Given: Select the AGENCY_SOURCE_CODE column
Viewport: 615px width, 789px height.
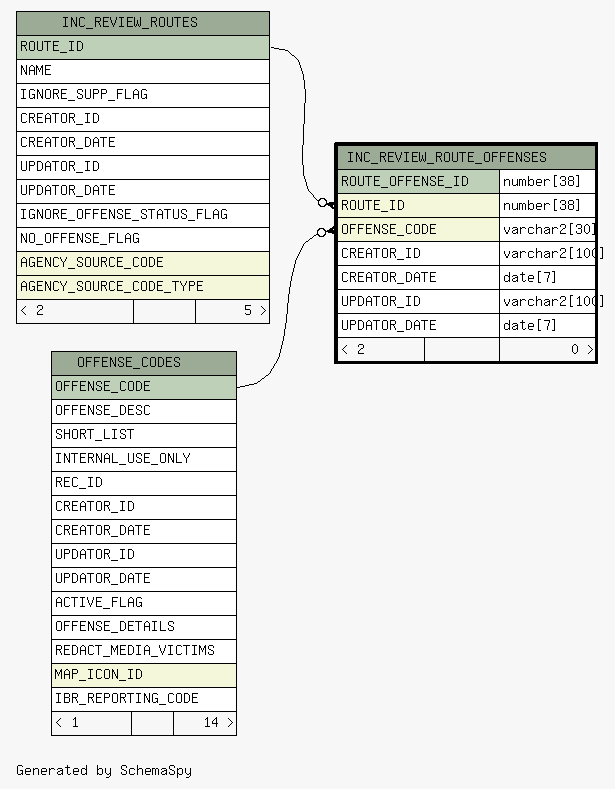Looking at the screenshot, I should click(x=143, y=263).
